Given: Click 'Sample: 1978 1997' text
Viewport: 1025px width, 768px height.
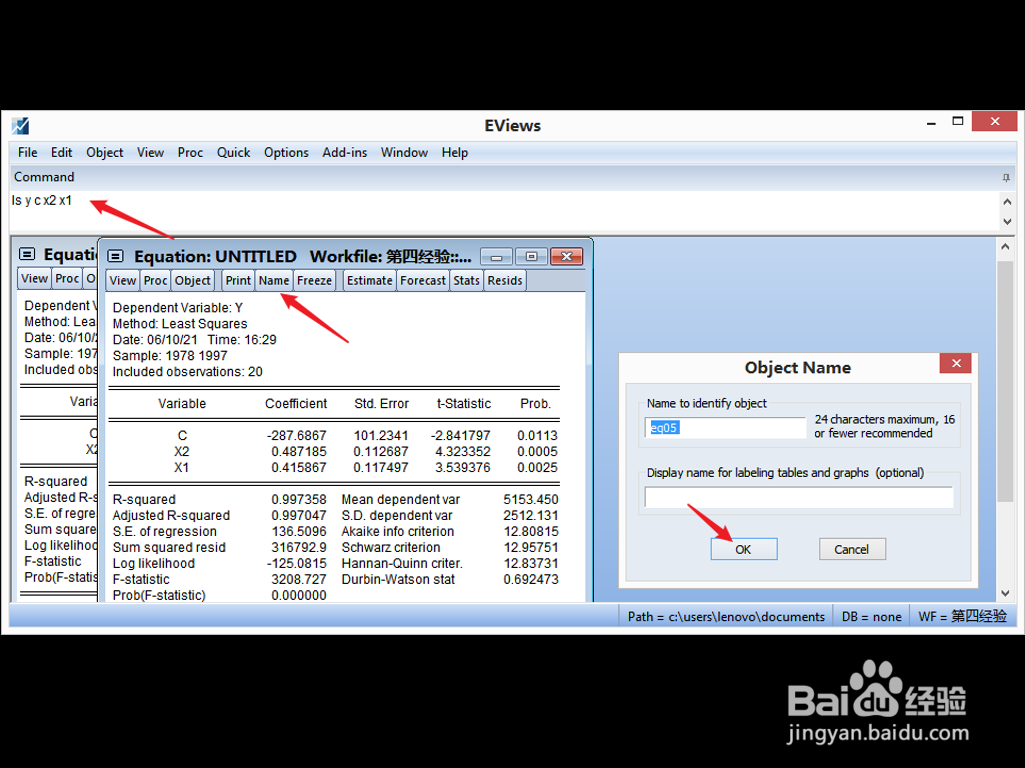Looking at the screenshot, I should pyautogui.click(x=170, y=356).
